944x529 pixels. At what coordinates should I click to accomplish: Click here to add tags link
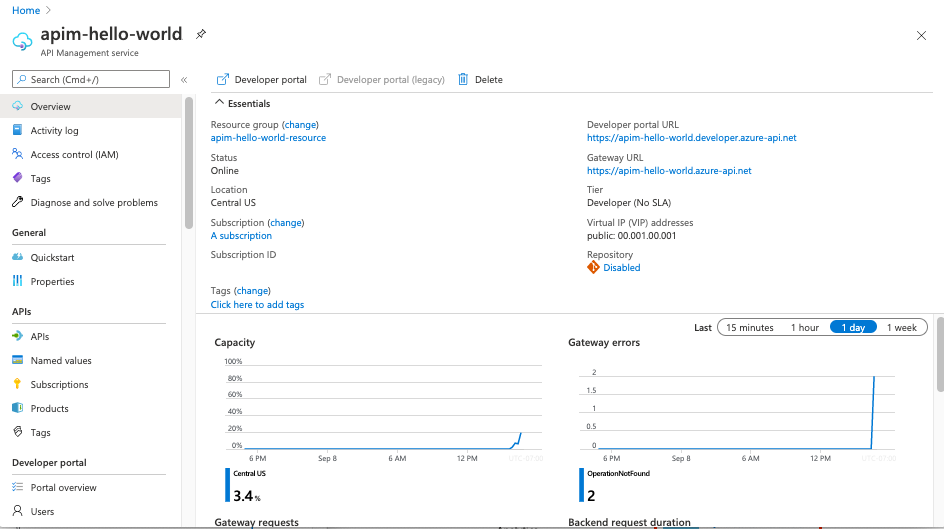point(257,305)
